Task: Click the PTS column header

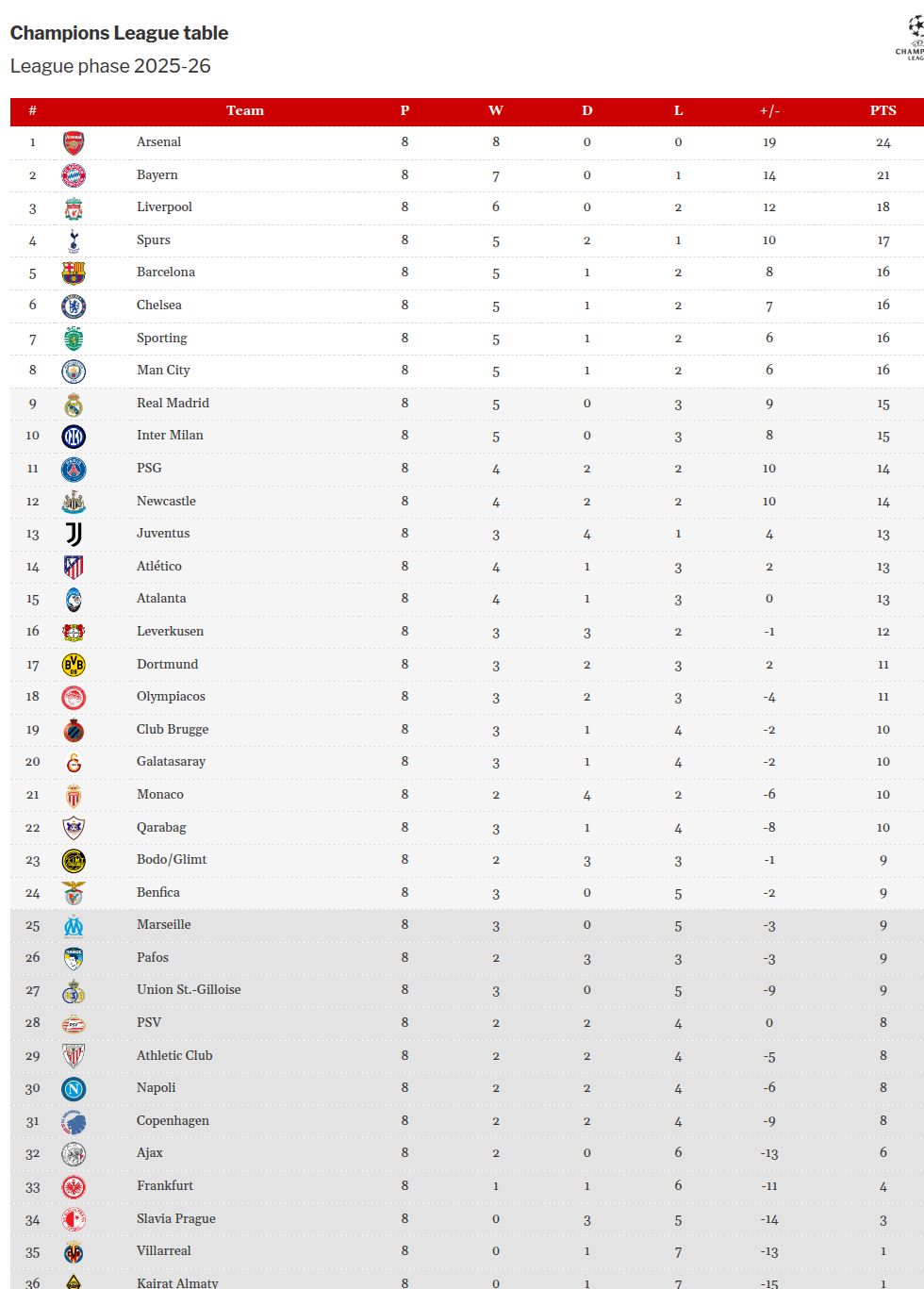Action: (x=883, y=110)
